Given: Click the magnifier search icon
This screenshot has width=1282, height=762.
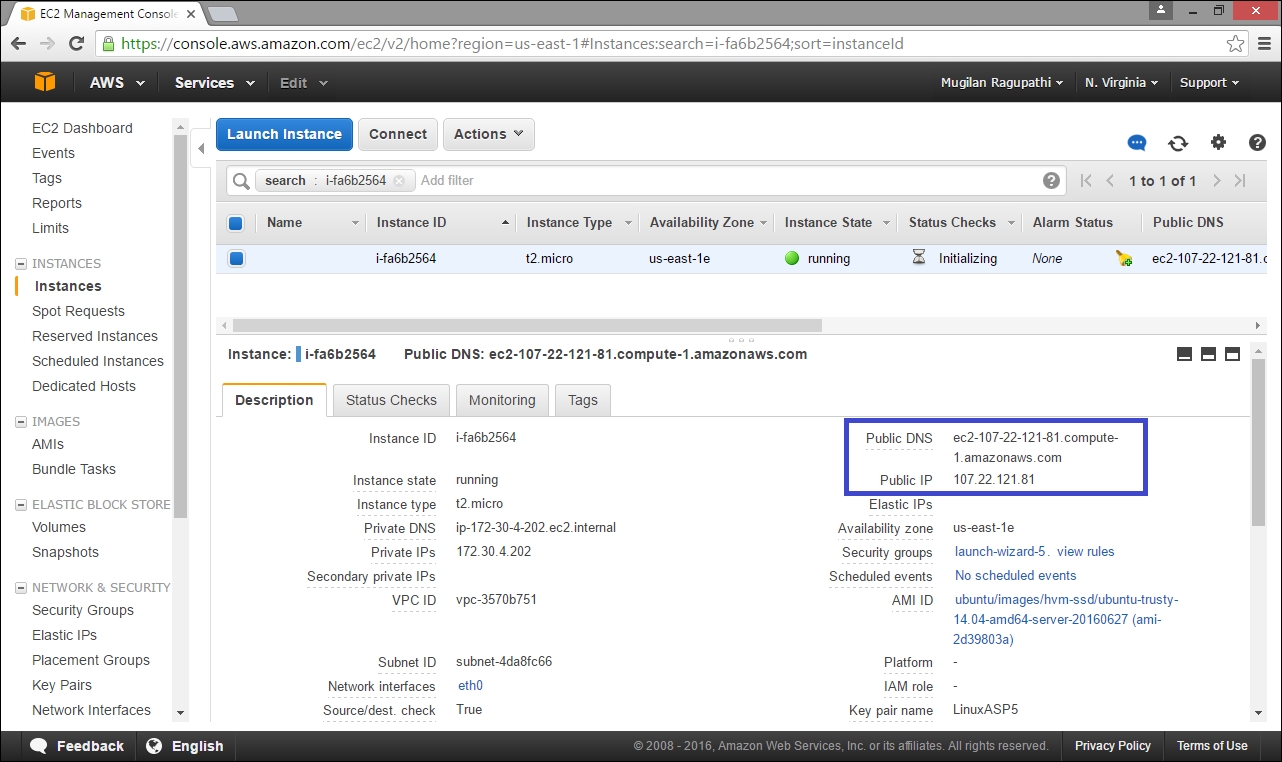Looking at the screenshot, I should (x=241, y=181).
